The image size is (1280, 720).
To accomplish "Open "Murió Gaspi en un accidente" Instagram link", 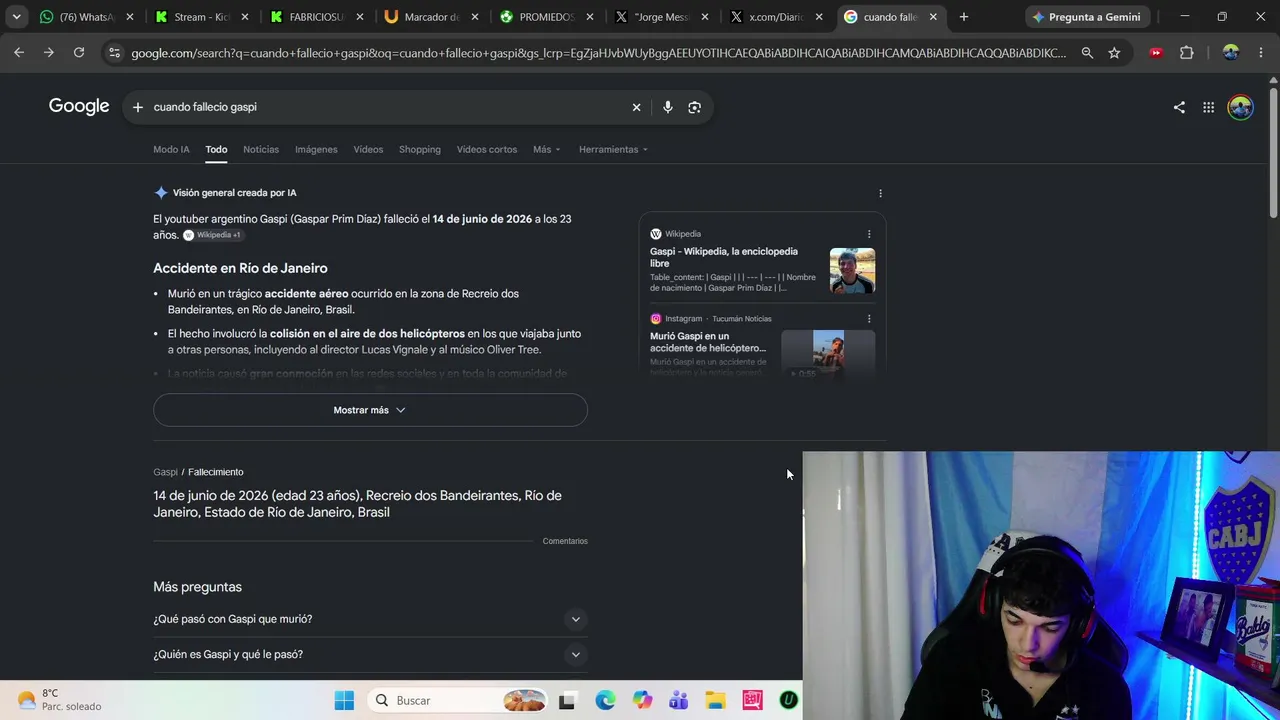I will [x=708, y=342].
